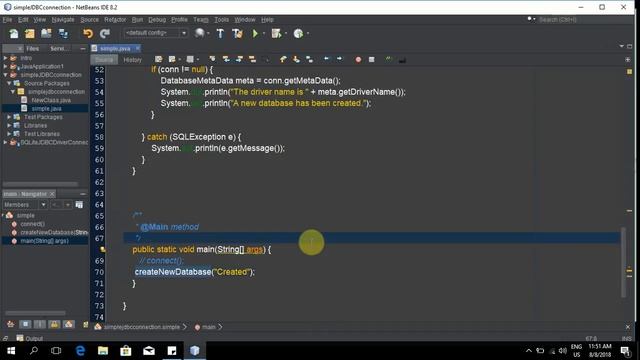Screen dimensions: 640x360
Task: Click the NetBeans icon on taskbar
Action: click(195, 351)
